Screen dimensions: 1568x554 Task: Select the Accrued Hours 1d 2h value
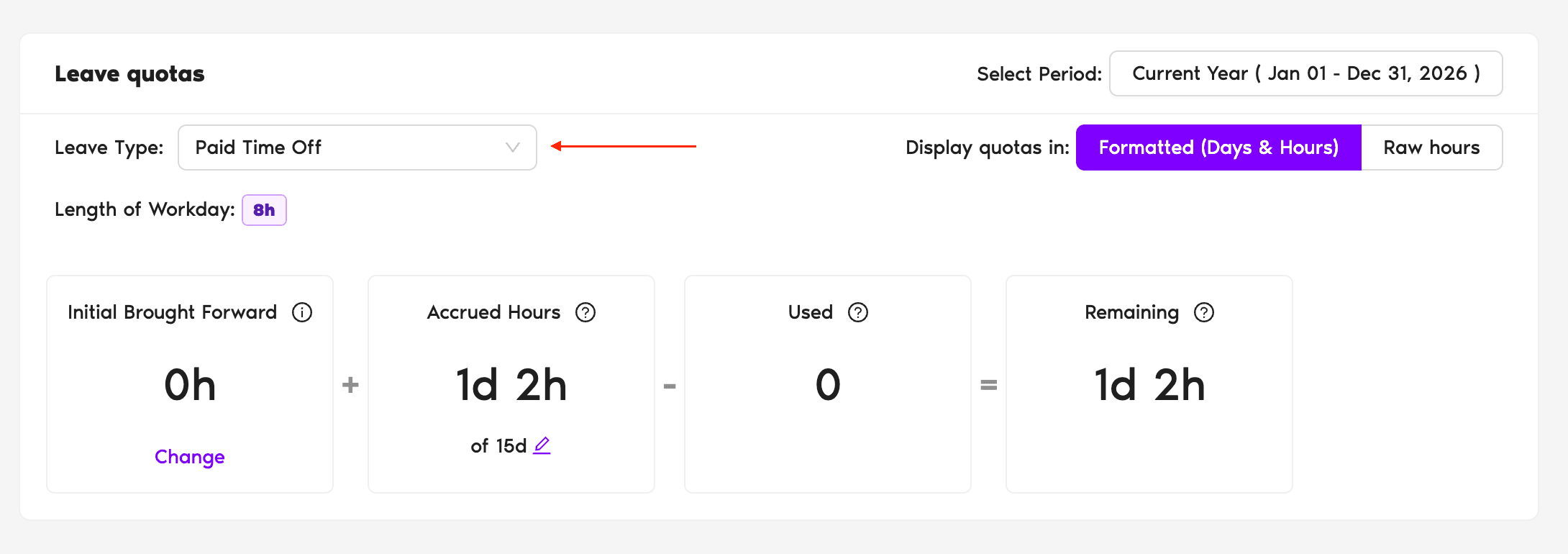pyautogui.click(x=511, y=385)
